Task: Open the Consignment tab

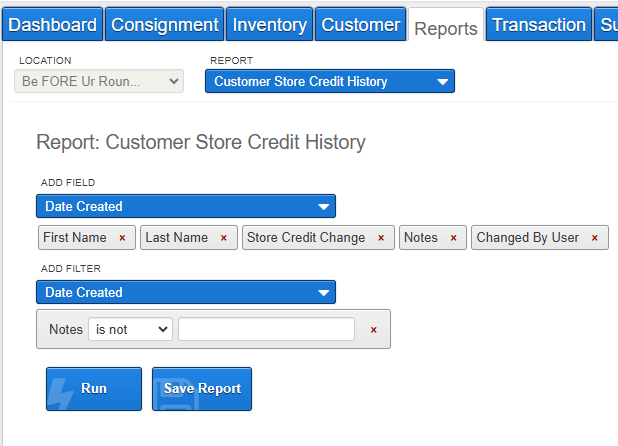Action: coord(164,24)
